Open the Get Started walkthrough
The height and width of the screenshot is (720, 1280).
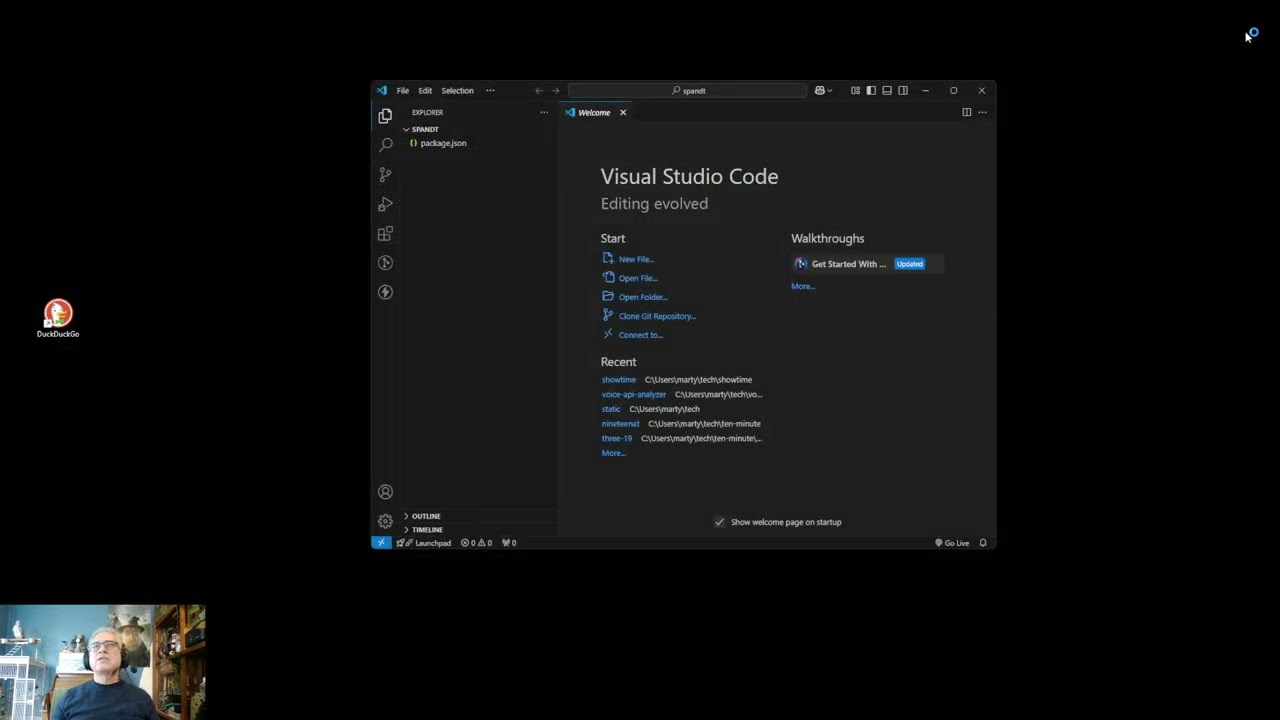point(866,264)
